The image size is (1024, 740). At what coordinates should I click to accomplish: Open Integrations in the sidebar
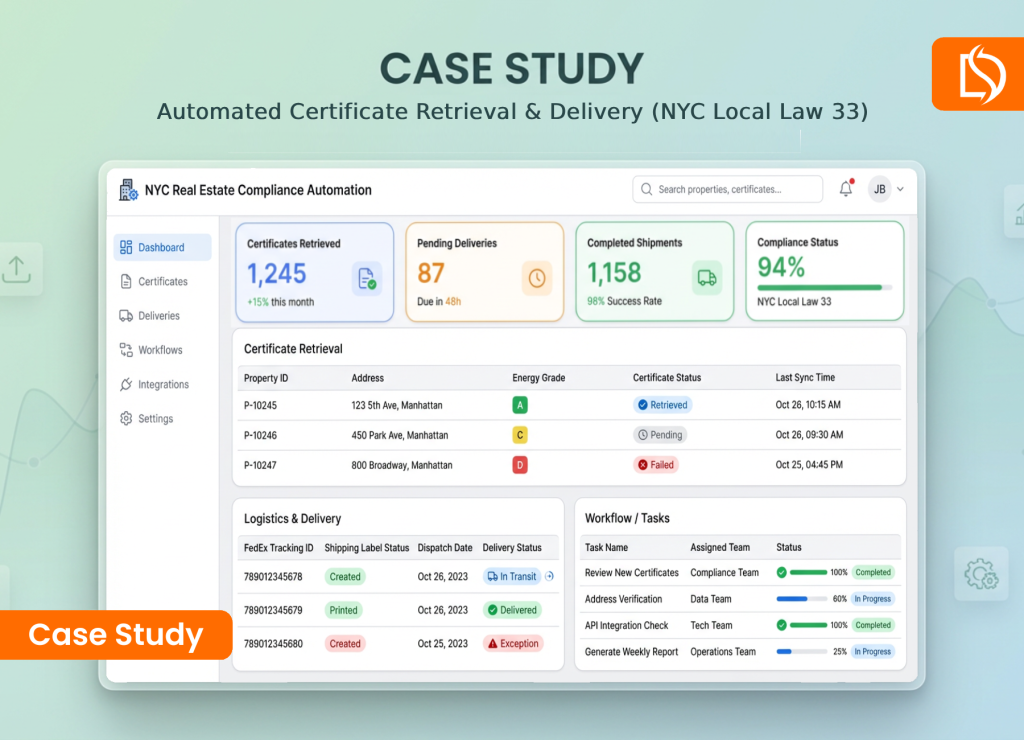pyautogui.click(x=163, y=385)
